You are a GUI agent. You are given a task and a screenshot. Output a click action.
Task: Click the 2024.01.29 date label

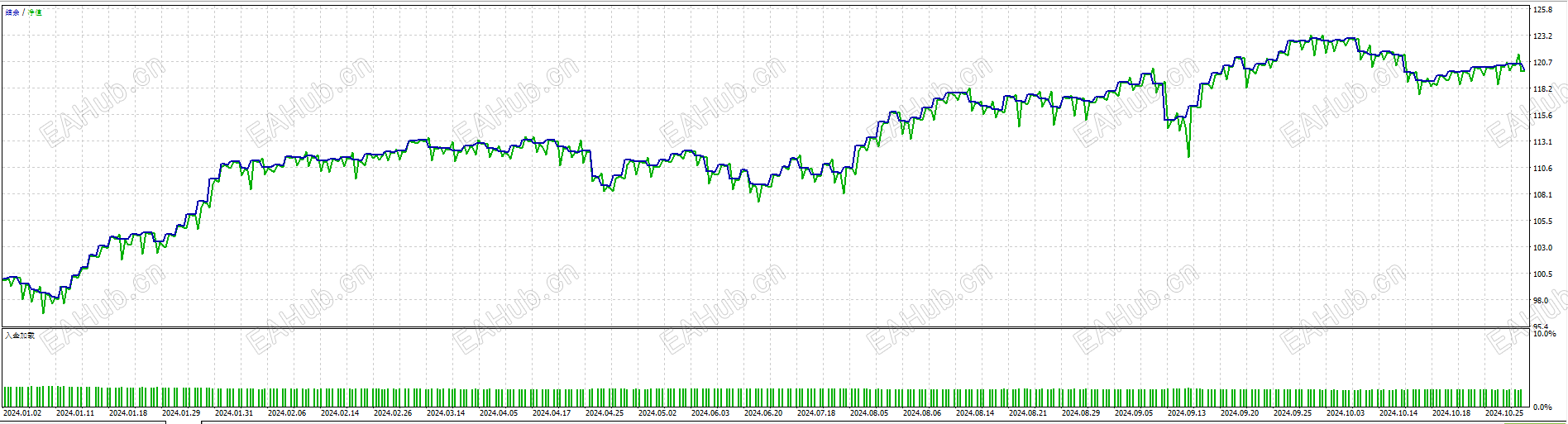[x=181, y=413]
